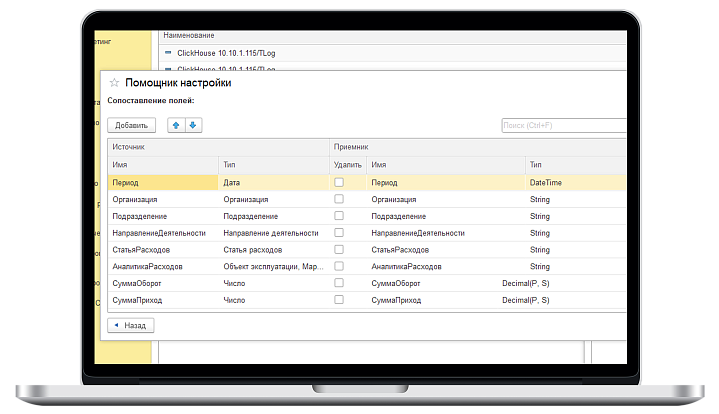
Task: Click the Добавить button
Action: [x=131, y=125]
